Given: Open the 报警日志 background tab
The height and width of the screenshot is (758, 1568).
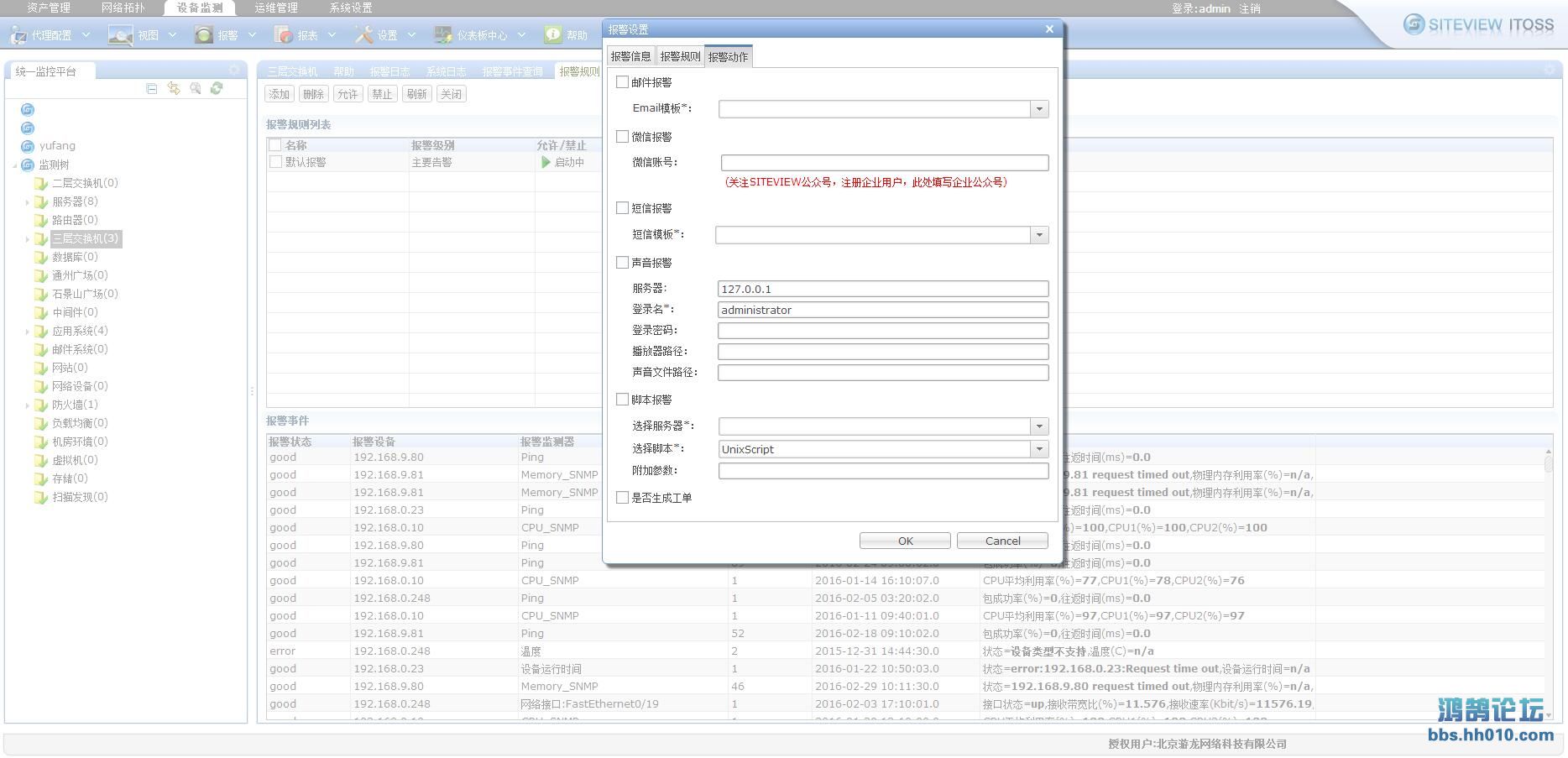Looking at the screenshot, I should click(389, 71).
